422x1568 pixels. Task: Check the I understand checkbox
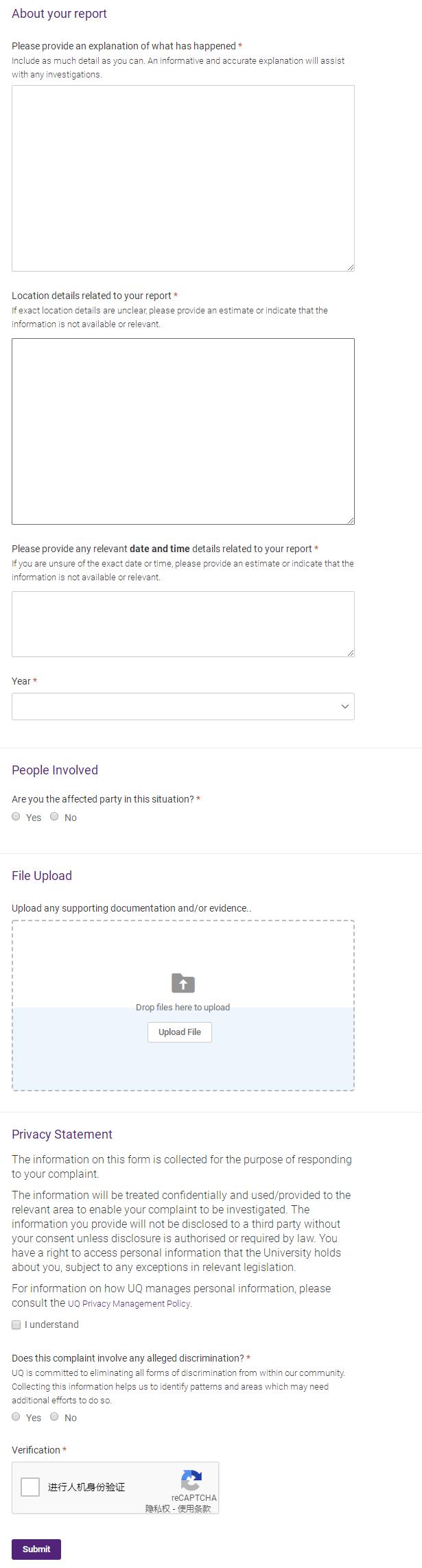16,1325
